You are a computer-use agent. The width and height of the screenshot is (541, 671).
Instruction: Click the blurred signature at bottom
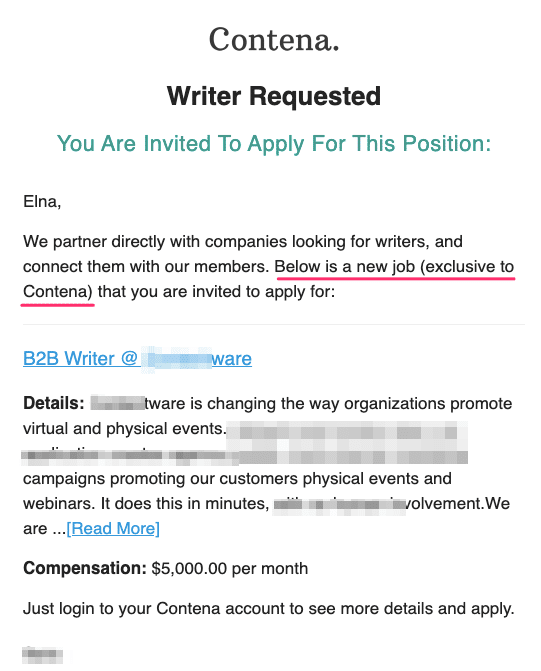click(42, 656)
